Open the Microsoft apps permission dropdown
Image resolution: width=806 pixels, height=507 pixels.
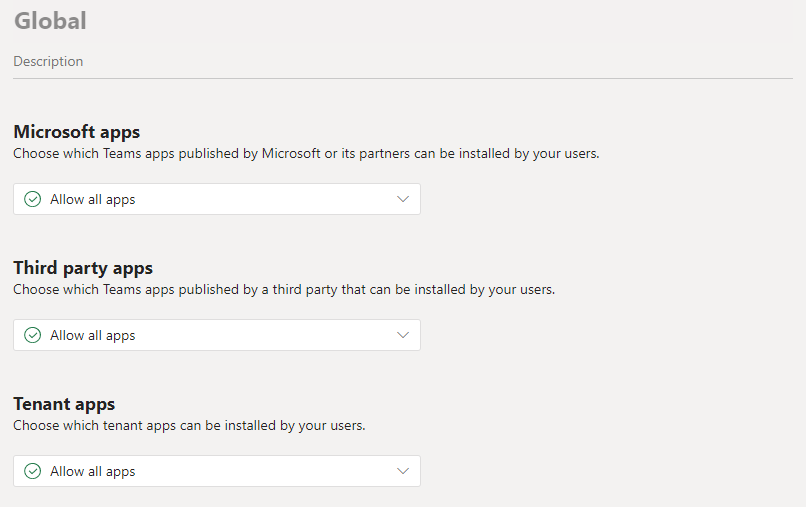[x=216, y=199]
